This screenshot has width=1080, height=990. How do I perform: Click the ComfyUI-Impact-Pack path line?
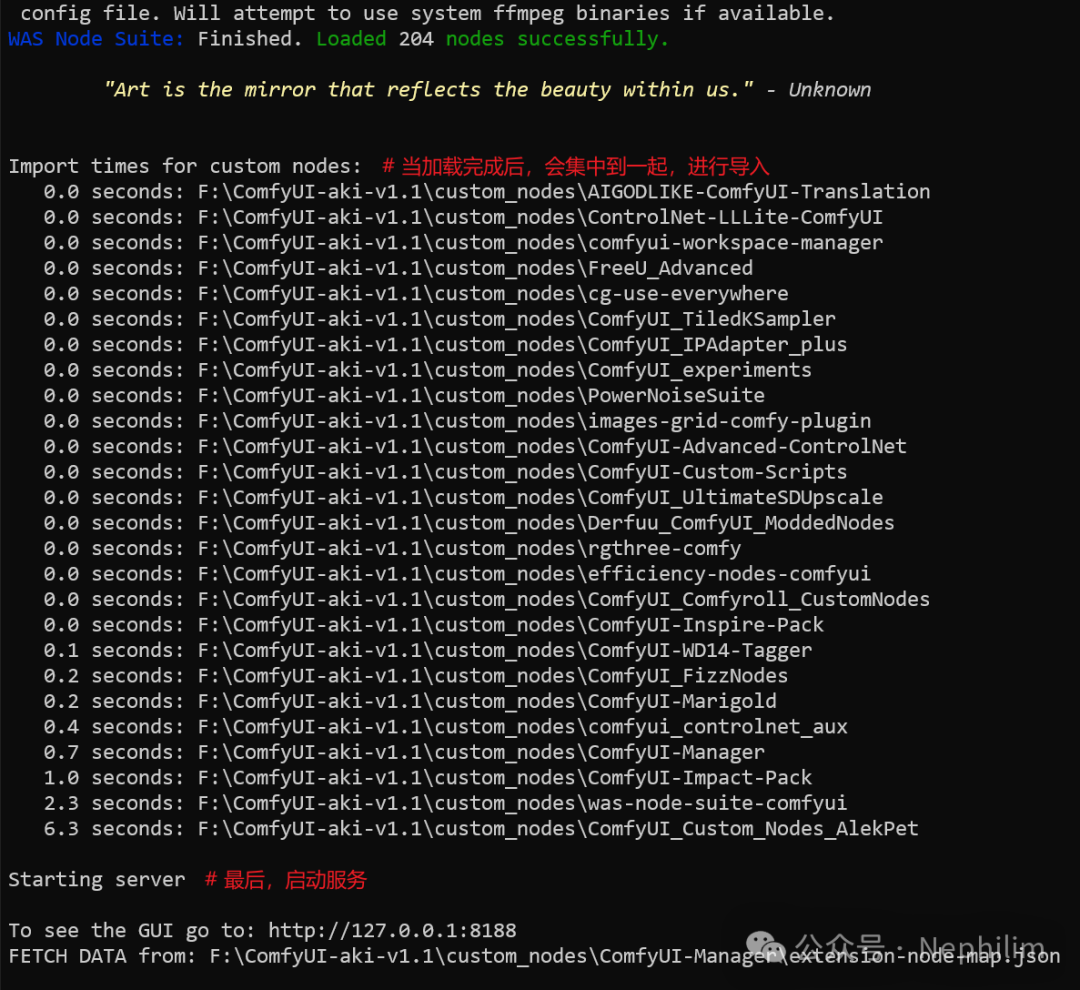tap(428, 778)
